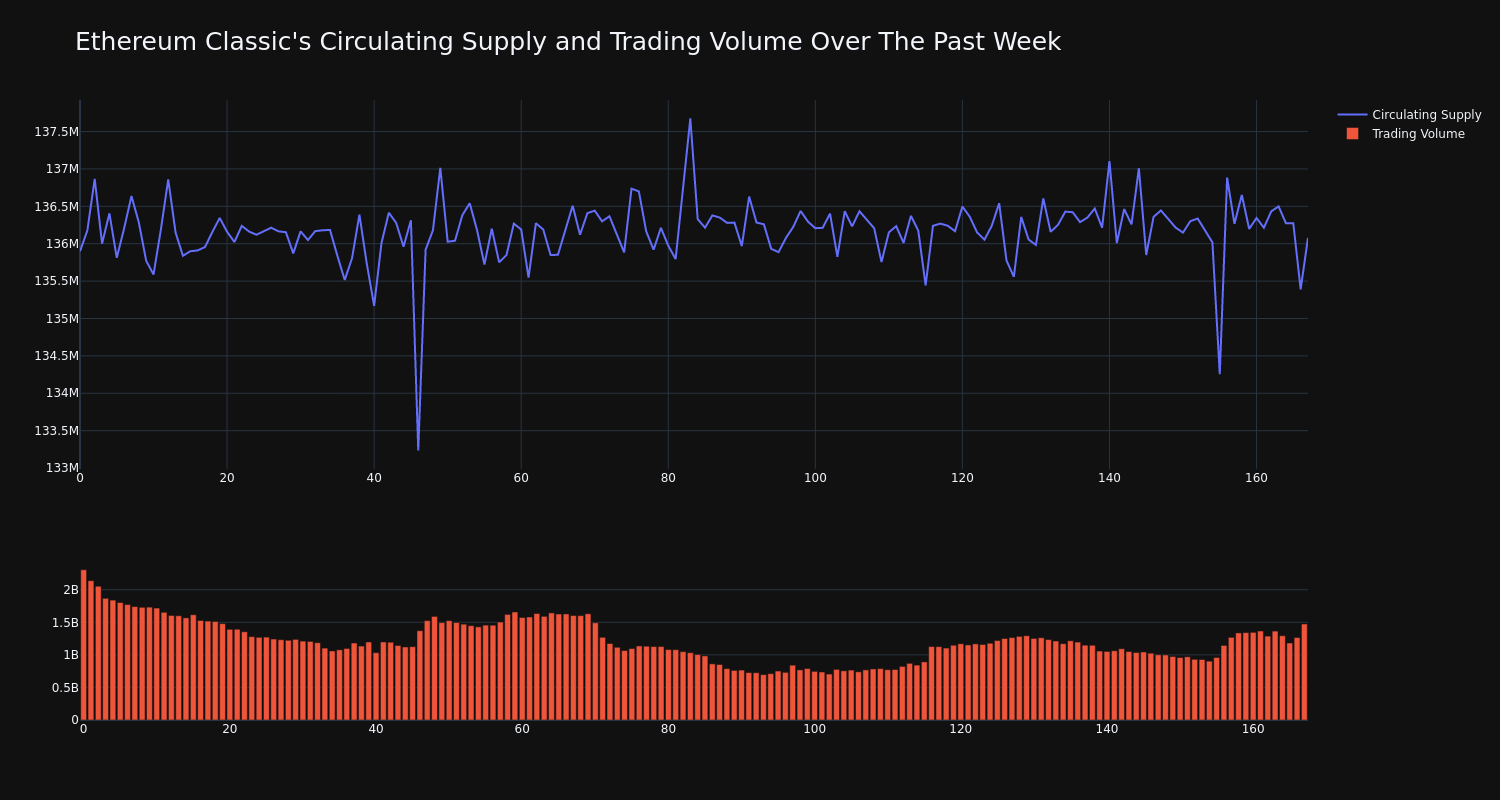Viewport: 1500px width, 800px height.
Task: Click x-axis tick 60 under volume chart
Action: tap(522, 729)
